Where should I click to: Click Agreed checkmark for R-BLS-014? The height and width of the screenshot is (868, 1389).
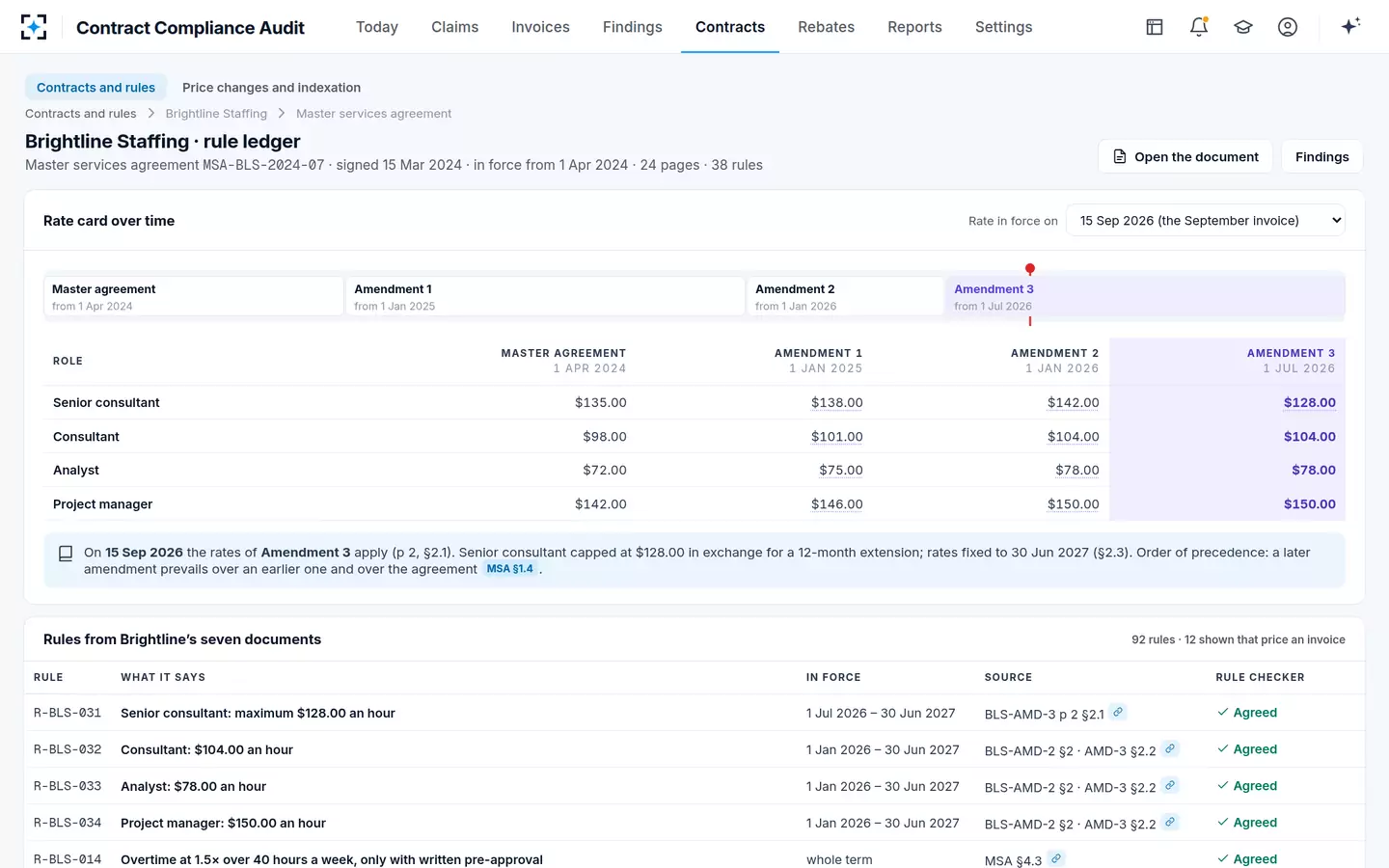click(x=1223, y=859)
